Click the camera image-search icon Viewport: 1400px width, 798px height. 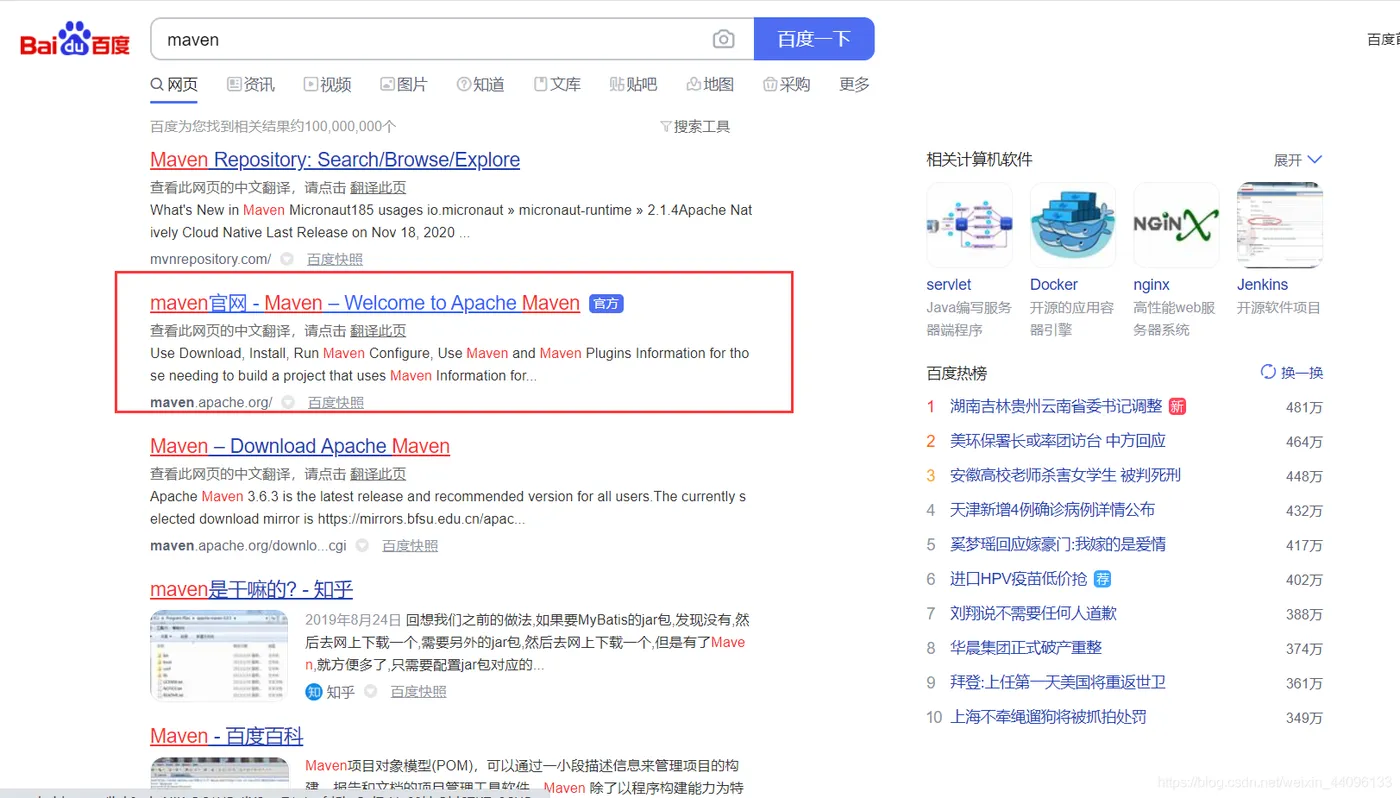[723, 39]
